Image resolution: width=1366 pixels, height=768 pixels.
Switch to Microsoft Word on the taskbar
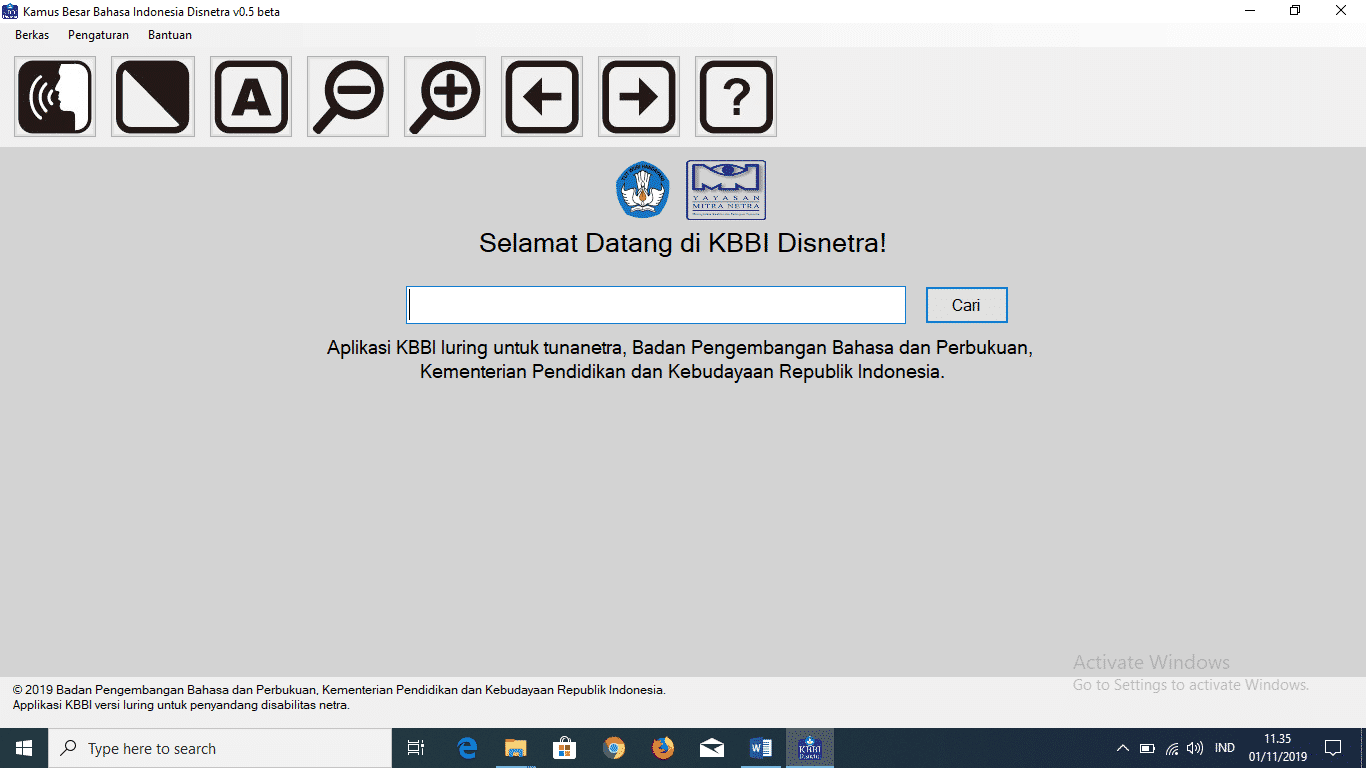click(x=761, y=748)
